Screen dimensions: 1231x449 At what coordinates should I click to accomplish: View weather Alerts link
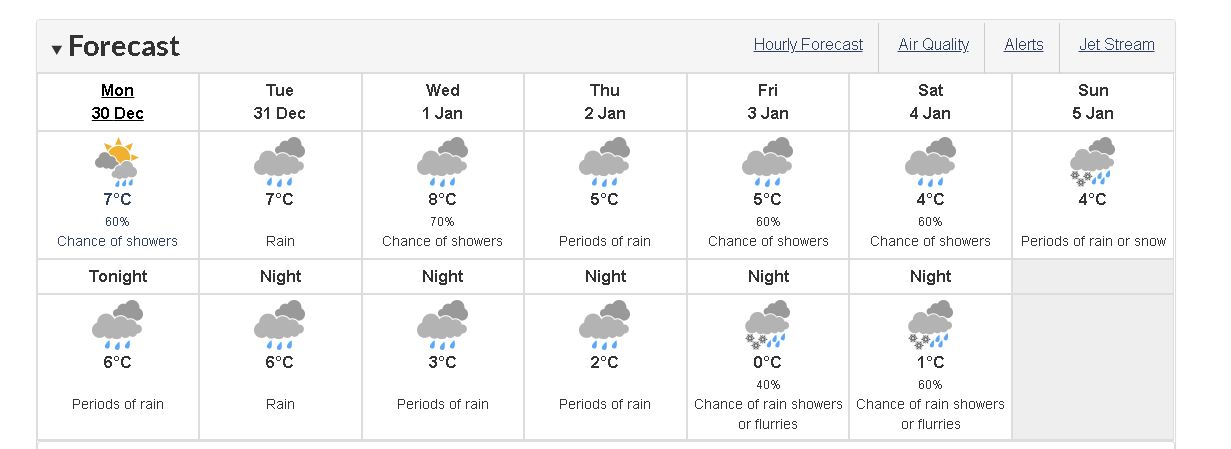[1023, 45]
